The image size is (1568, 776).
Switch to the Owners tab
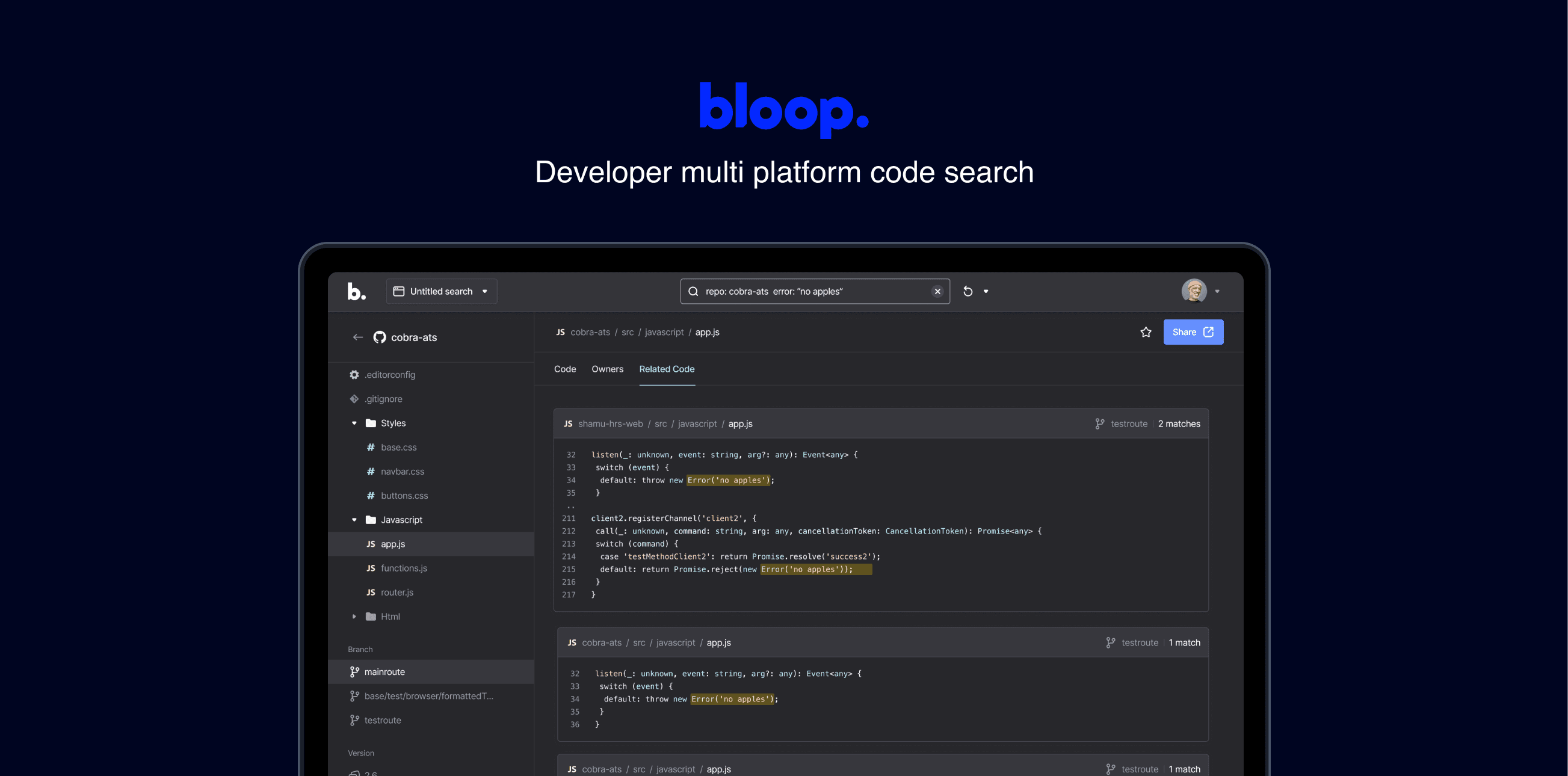(x=607, y=369)
